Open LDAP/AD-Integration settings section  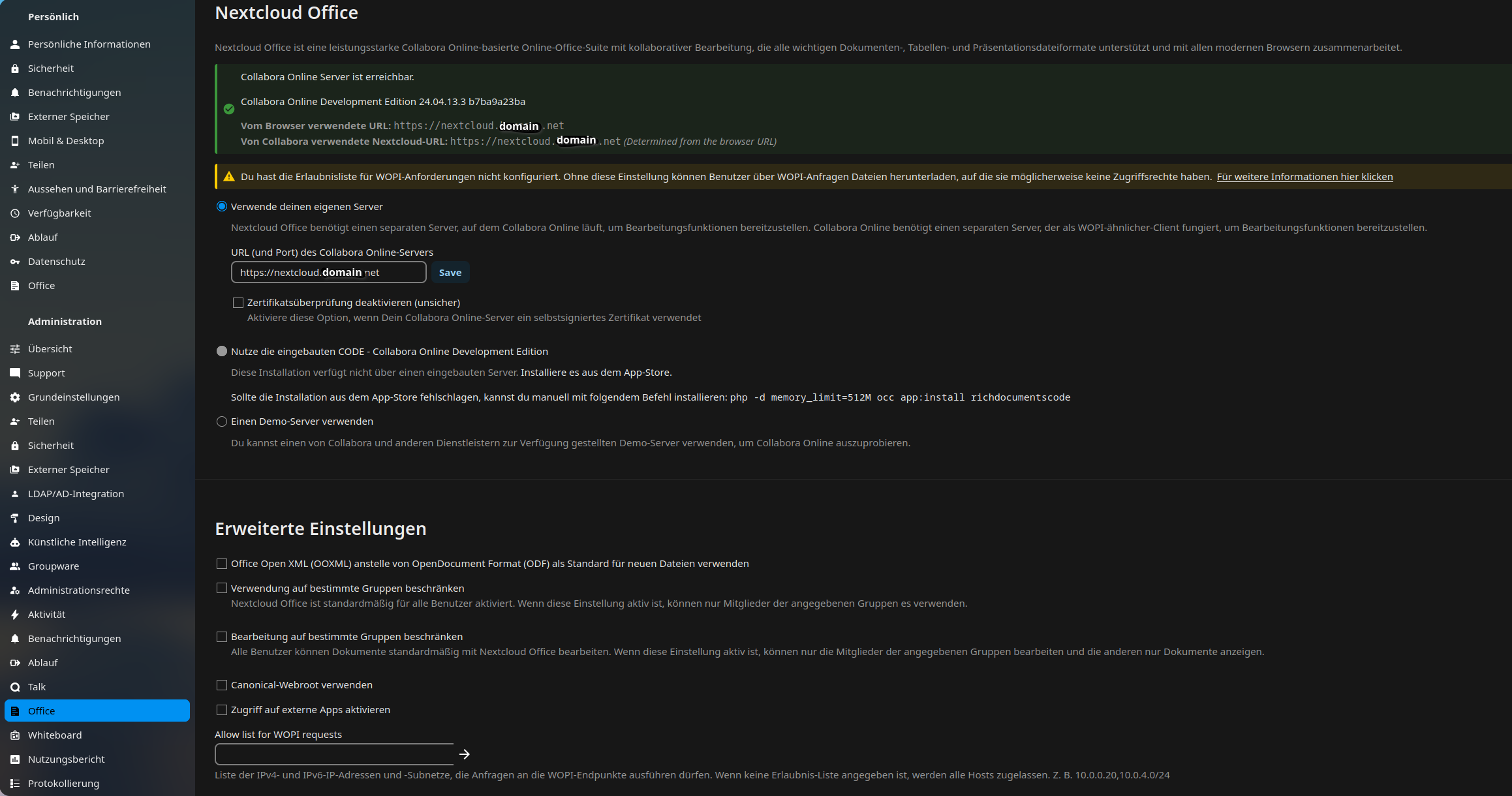pyautogui.click(x=76, y=494)
